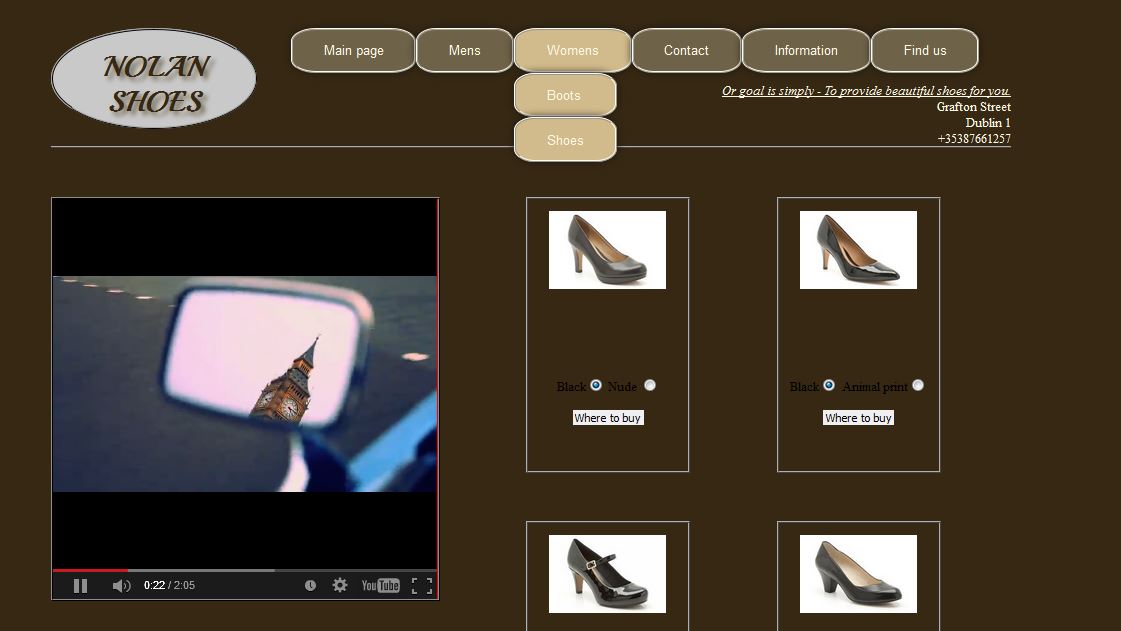This screenshot has height=631, width=1121.
Task: Click Where to buy for the black pump
Action: [607, 417]
